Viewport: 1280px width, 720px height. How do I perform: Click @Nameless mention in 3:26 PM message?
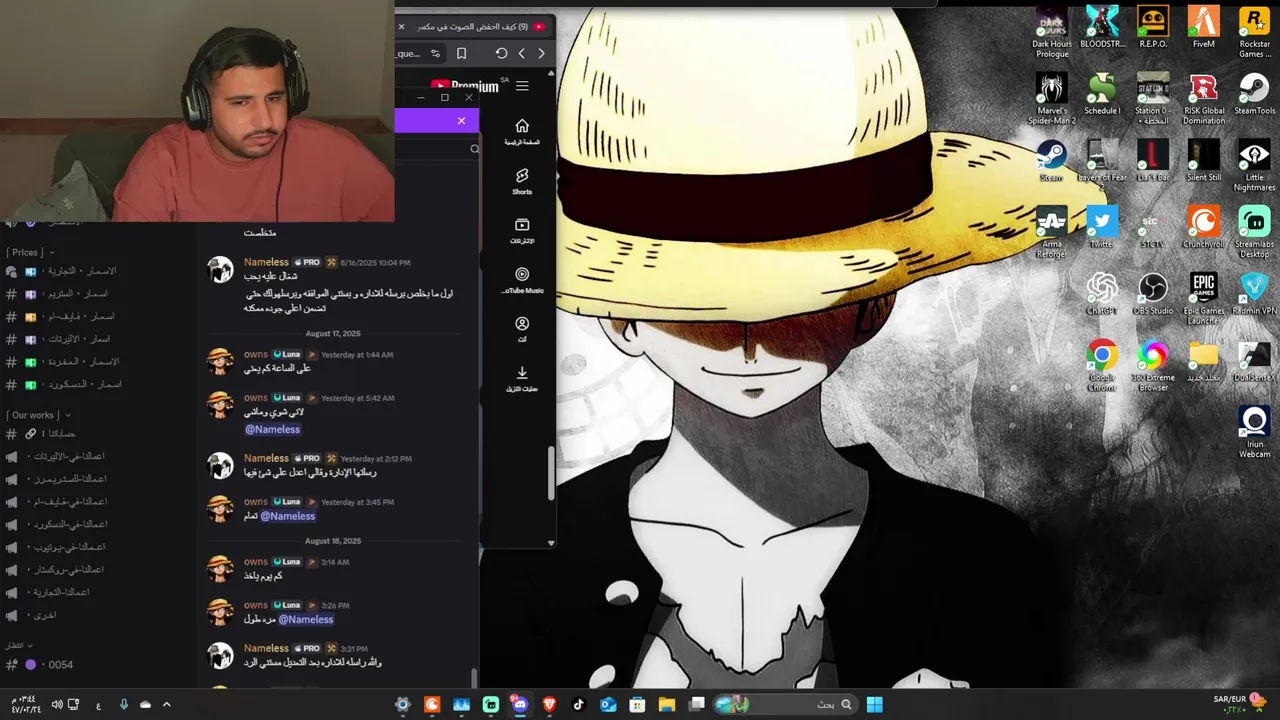pyautogui.click(x=305, y=619)
